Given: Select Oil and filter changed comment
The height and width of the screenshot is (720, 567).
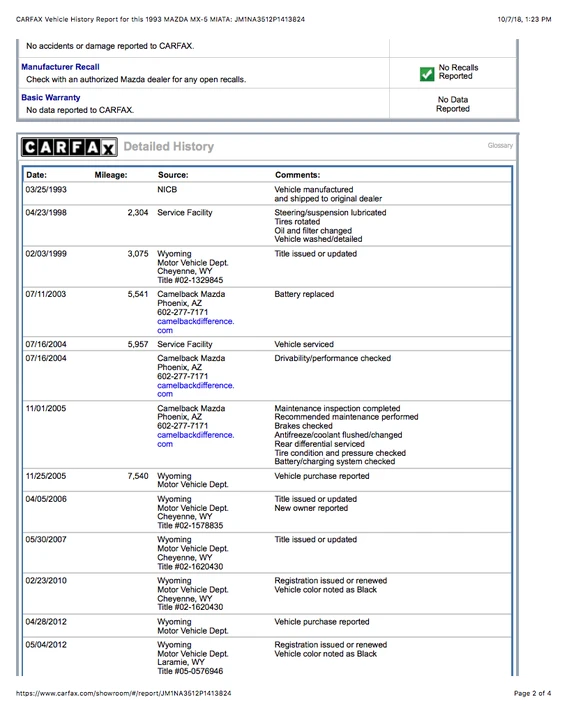Looking at the screenshot, I should pyautogui.click(x=313, y=231).
